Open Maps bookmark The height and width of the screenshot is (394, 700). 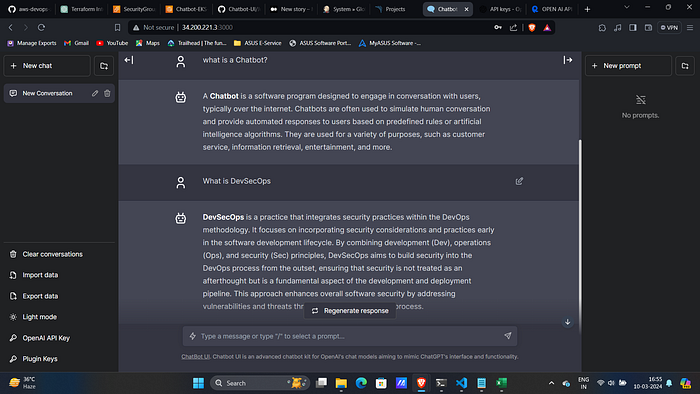[148, 43]
